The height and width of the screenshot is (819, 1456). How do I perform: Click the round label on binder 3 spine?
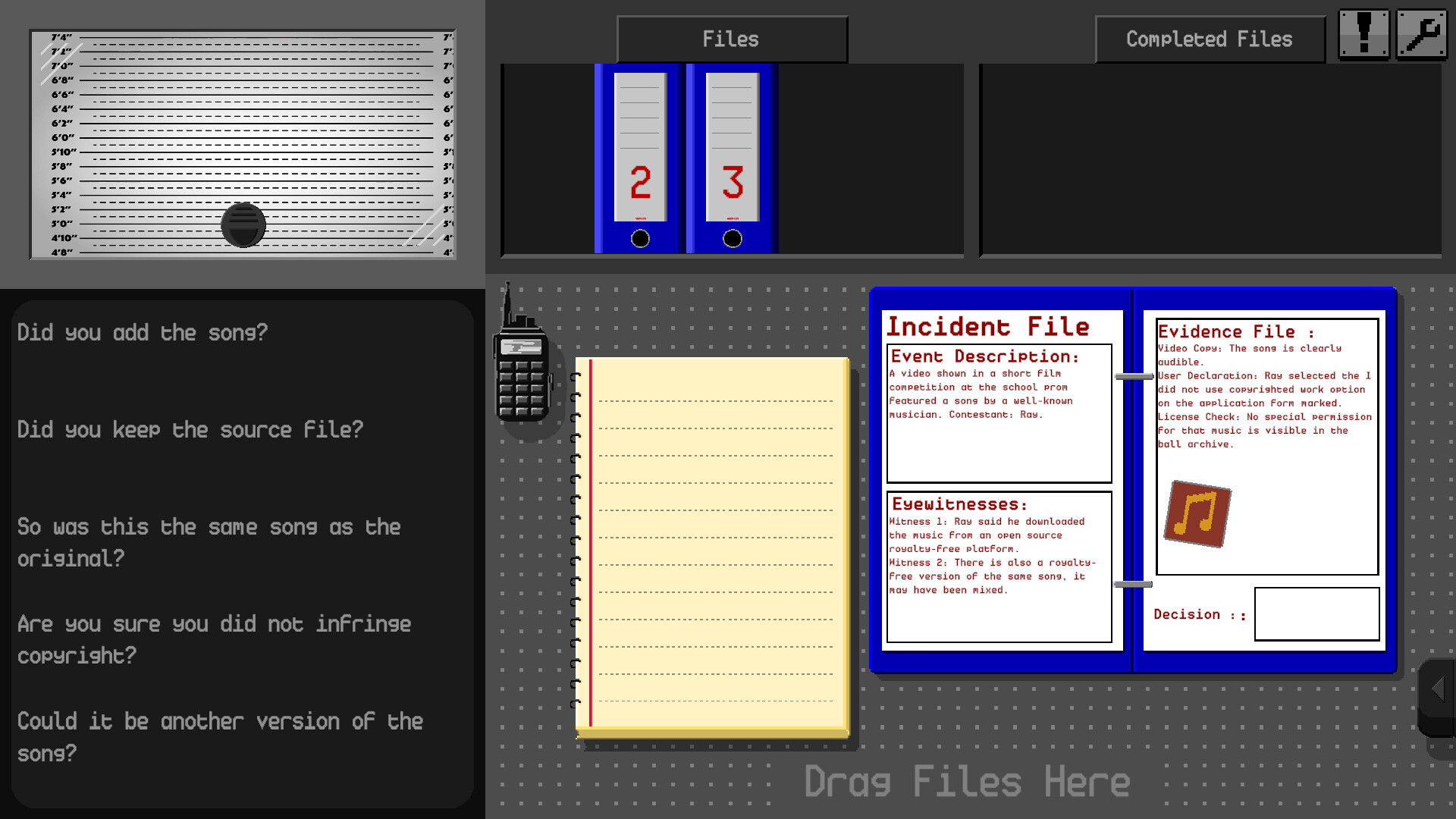733,239
